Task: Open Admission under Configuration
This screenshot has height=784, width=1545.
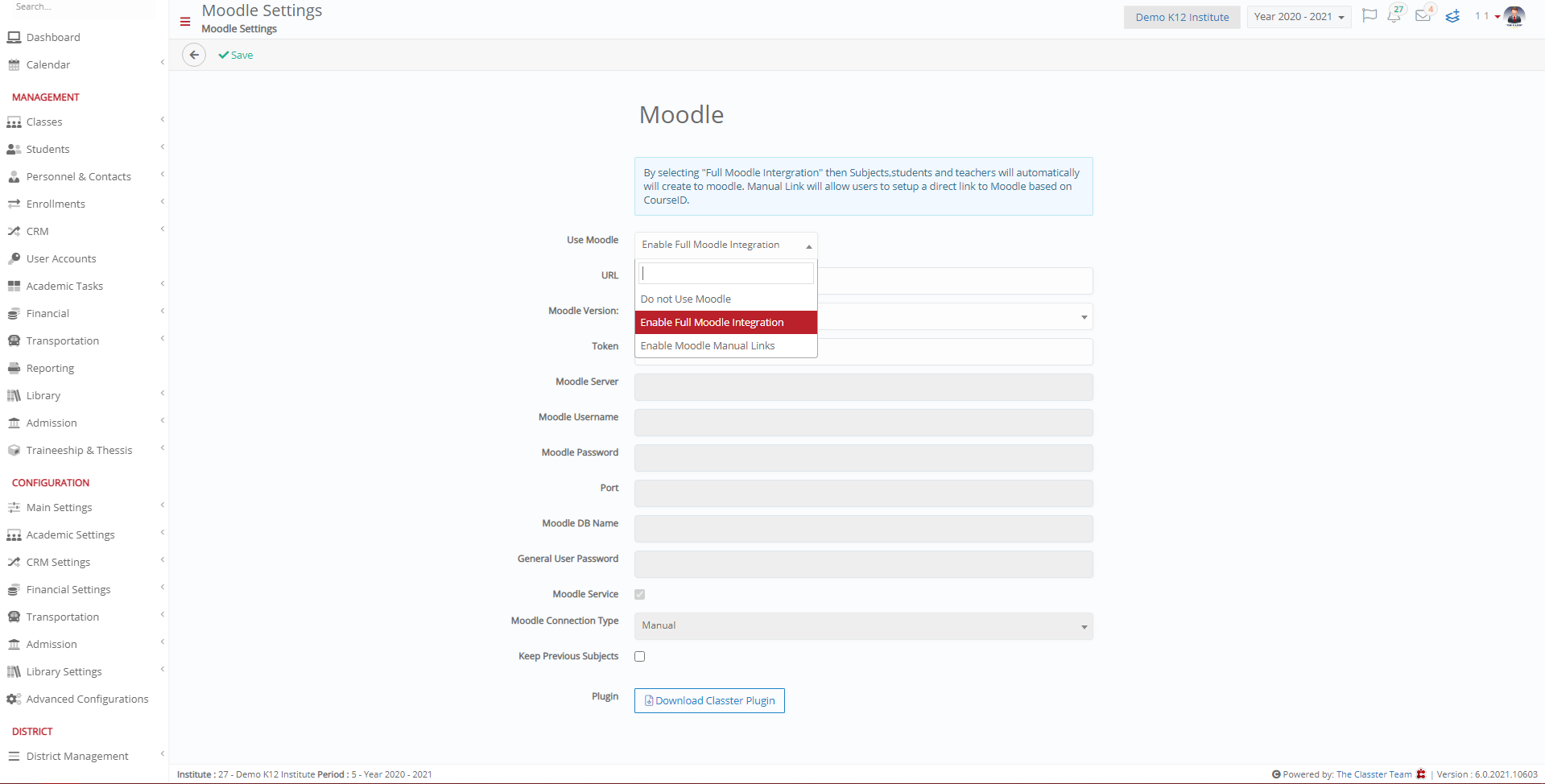Action: pyautogui.click(x=52, y=645)
